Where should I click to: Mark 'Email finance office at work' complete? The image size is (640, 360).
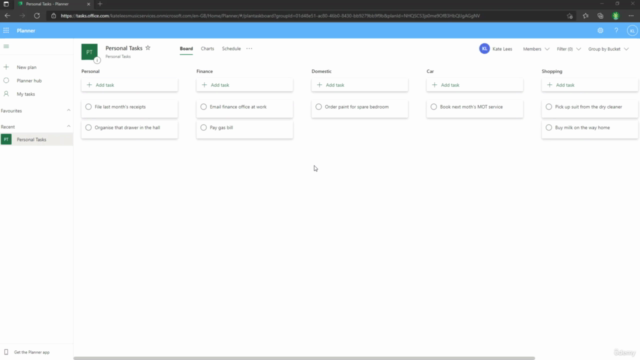[x=204, y=107]
